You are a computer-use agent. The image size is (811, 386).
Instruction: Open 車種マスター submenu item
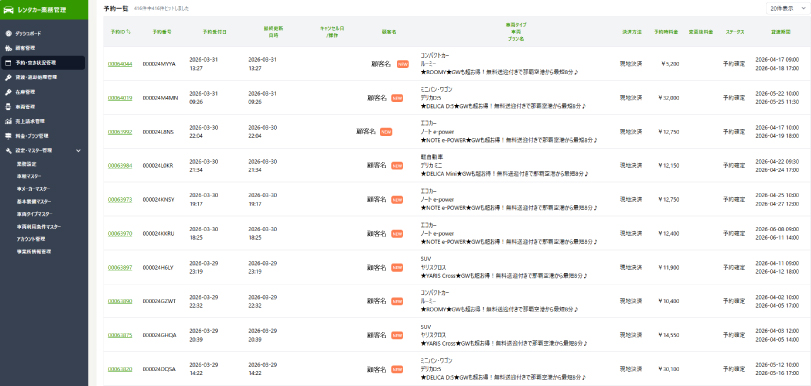click(x=28, y=176)
